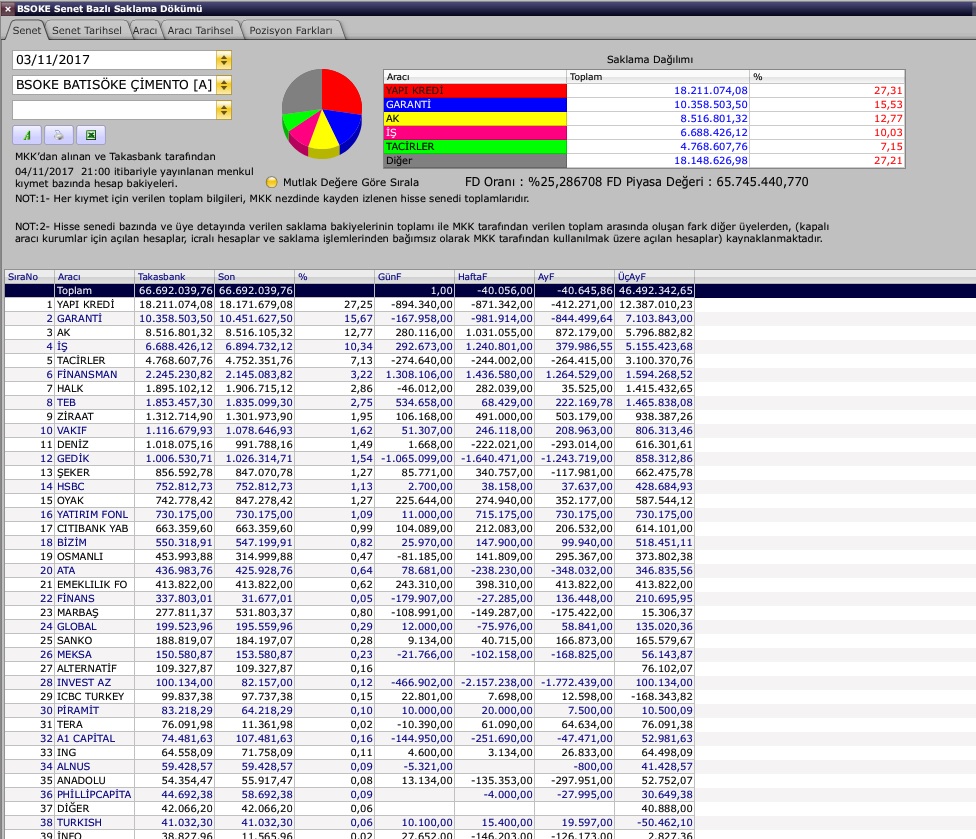Image resolution: width=976 pixels, height=839 pixels.
Task: Sort the table by the Takasbank column header
Action: pos(174,277)
